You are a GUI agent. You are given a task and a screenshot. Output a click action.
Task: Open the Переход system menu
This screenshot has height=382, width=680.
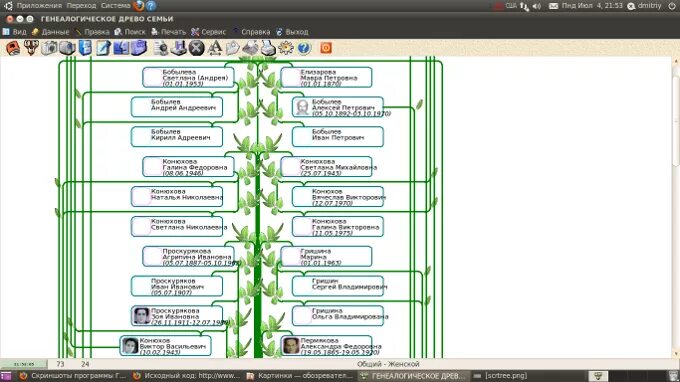(x=82, y=6)
